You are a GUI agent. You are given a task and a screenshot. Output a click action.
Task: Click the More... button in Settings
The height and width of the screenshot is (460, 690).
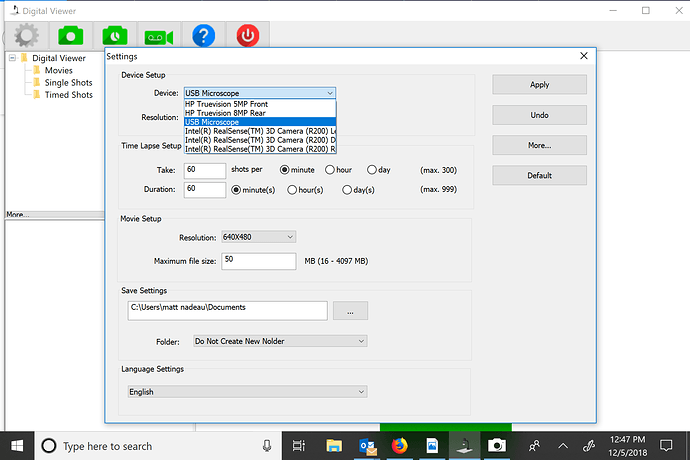coord(540,145)
